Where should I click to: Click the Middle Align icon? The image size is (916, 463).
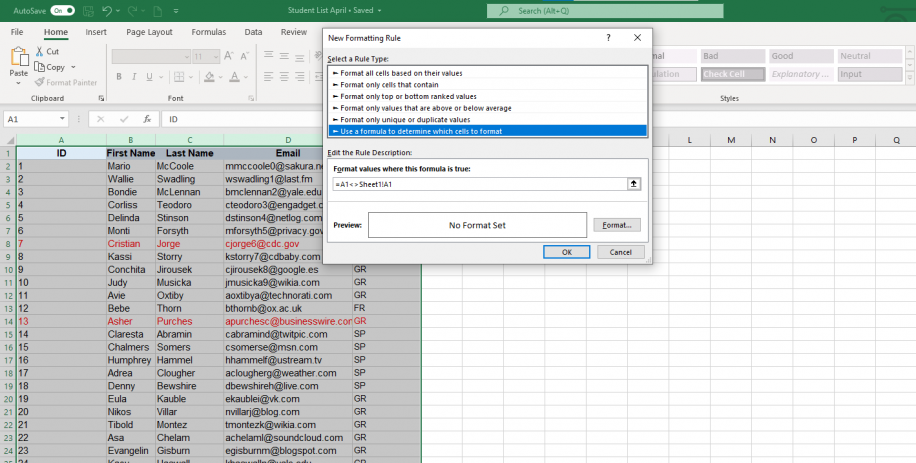tap(284, 56)
